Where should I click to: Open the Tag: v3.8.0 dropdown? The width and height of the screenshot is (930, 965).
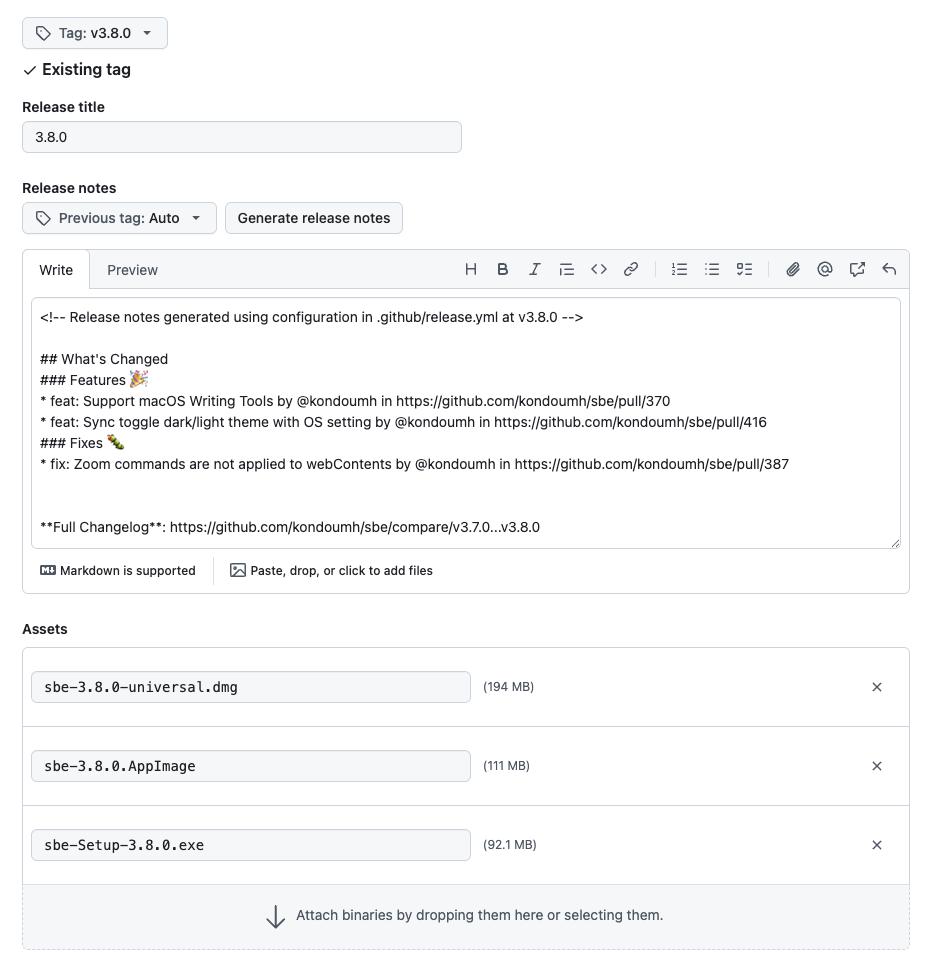pos(94,32)
